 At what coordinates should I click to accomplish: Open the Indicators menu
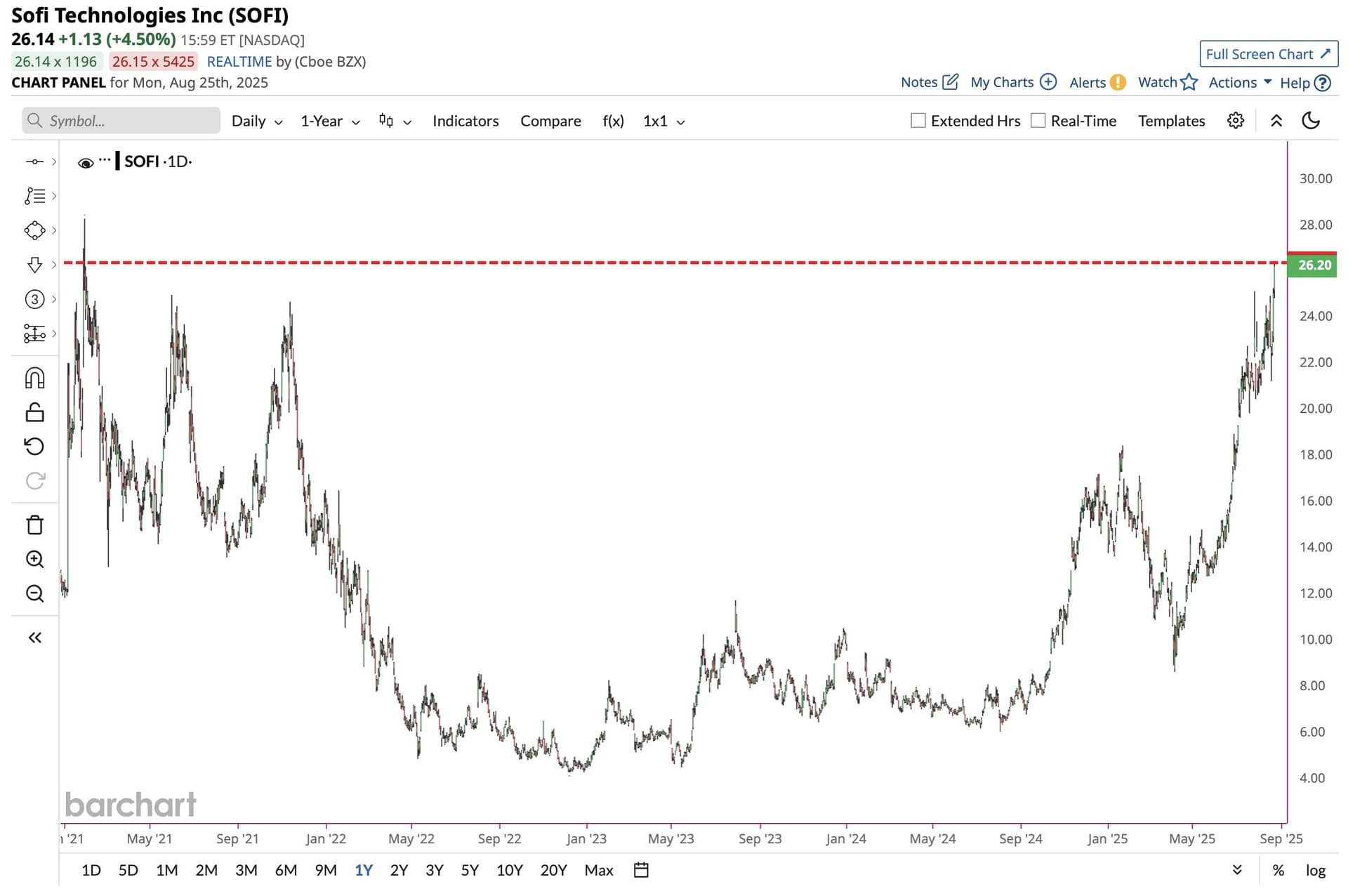[x=465, y=121]
